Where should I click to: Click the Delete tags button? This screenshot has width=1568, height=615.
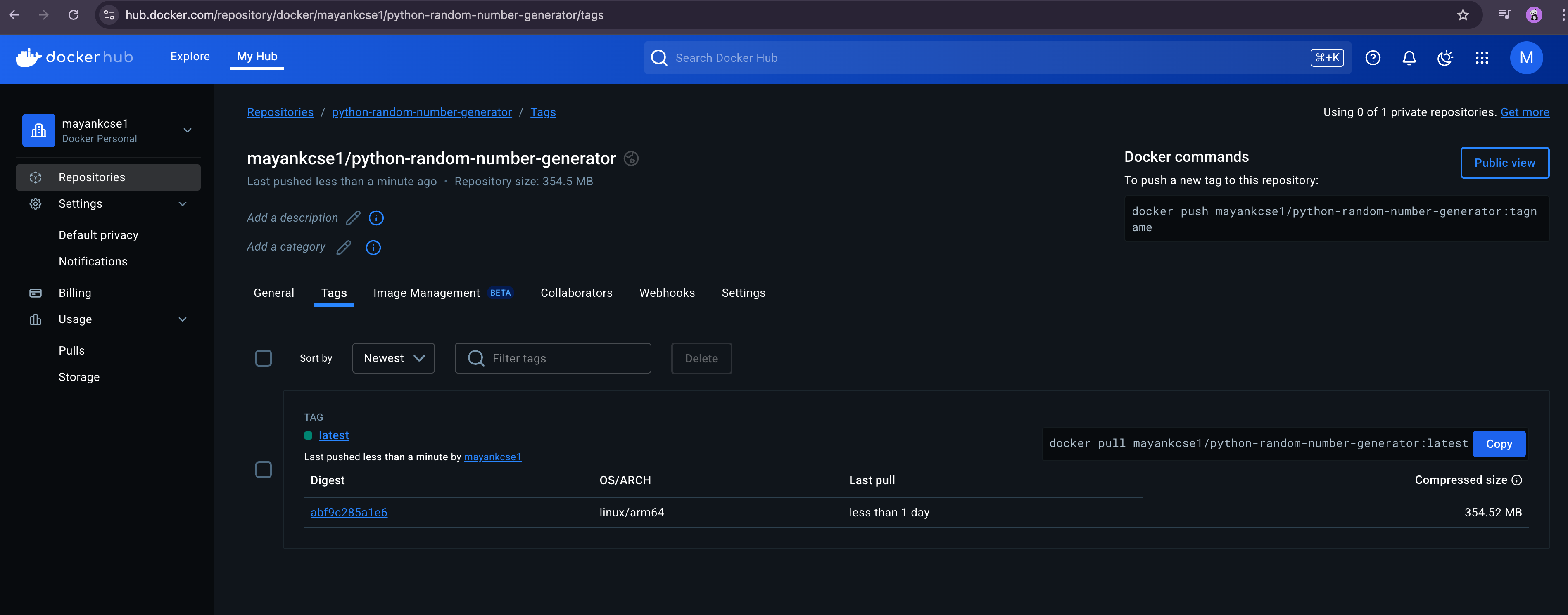tap(701, 358)
